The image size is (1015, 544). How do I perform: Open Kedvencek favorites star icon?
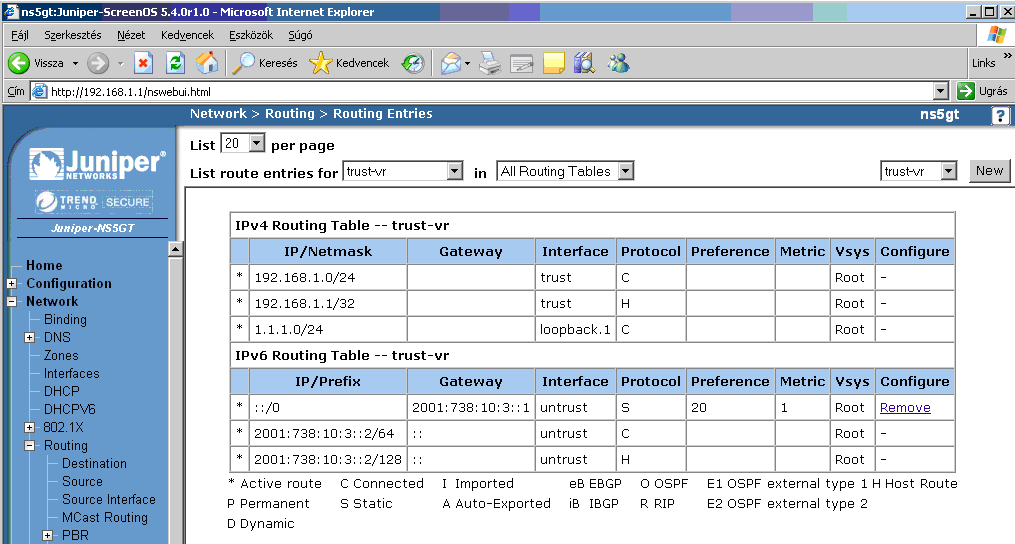[x=320, y=63]
